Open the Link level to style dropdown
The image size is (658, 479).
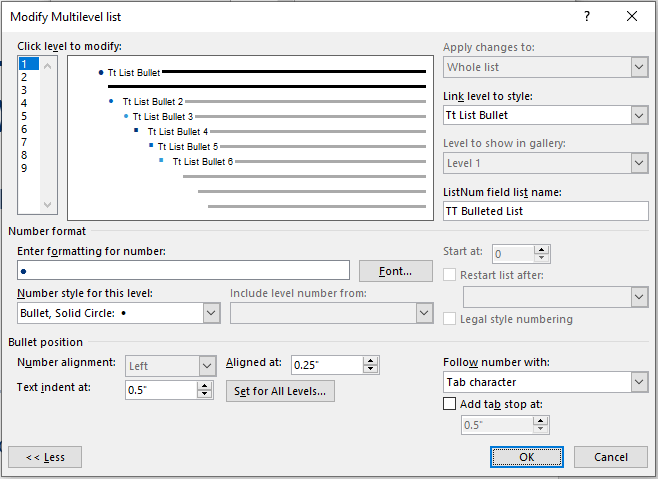tap(639, 115)
